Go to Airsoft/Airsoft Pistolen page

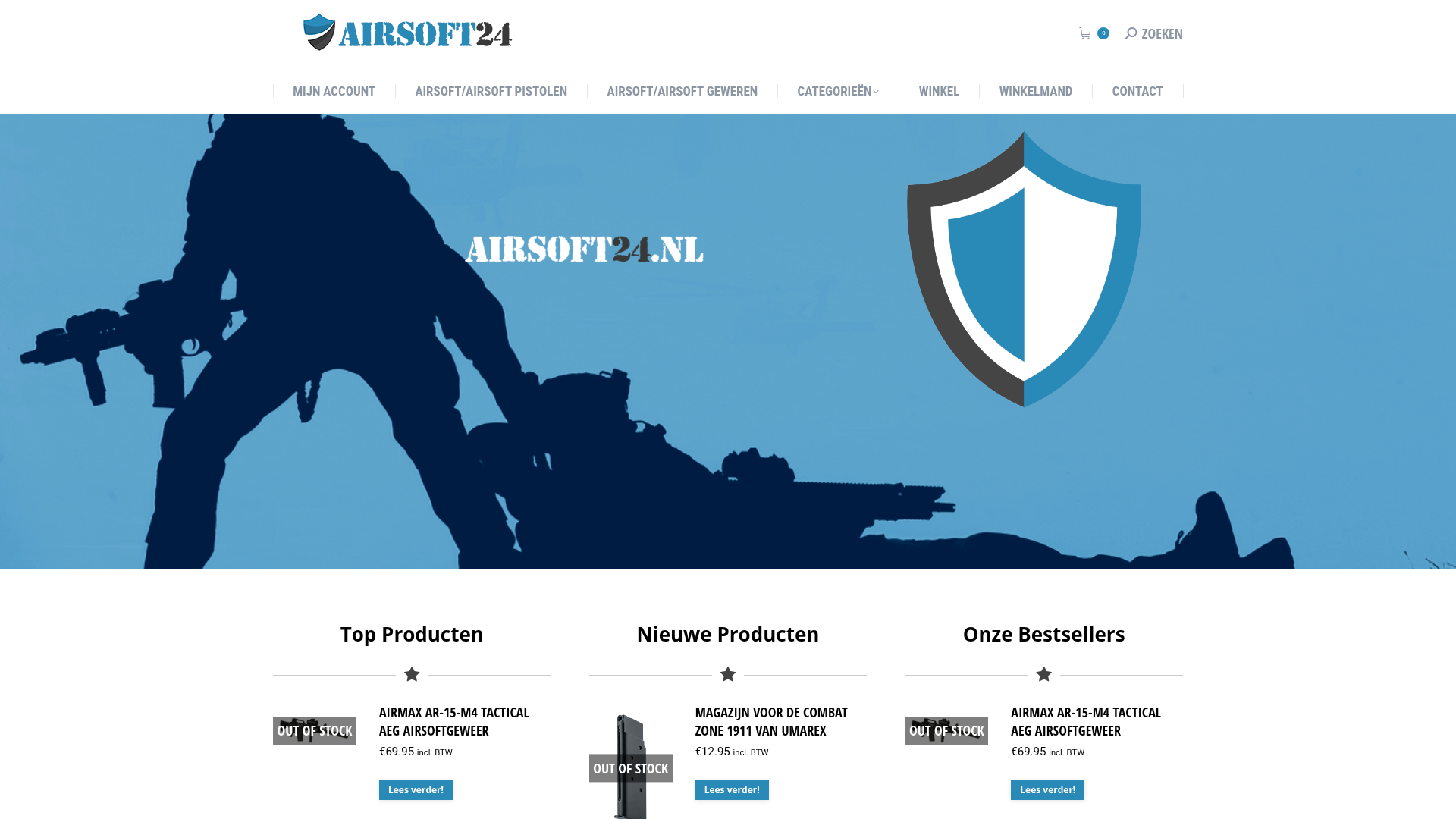pos(491,91)
